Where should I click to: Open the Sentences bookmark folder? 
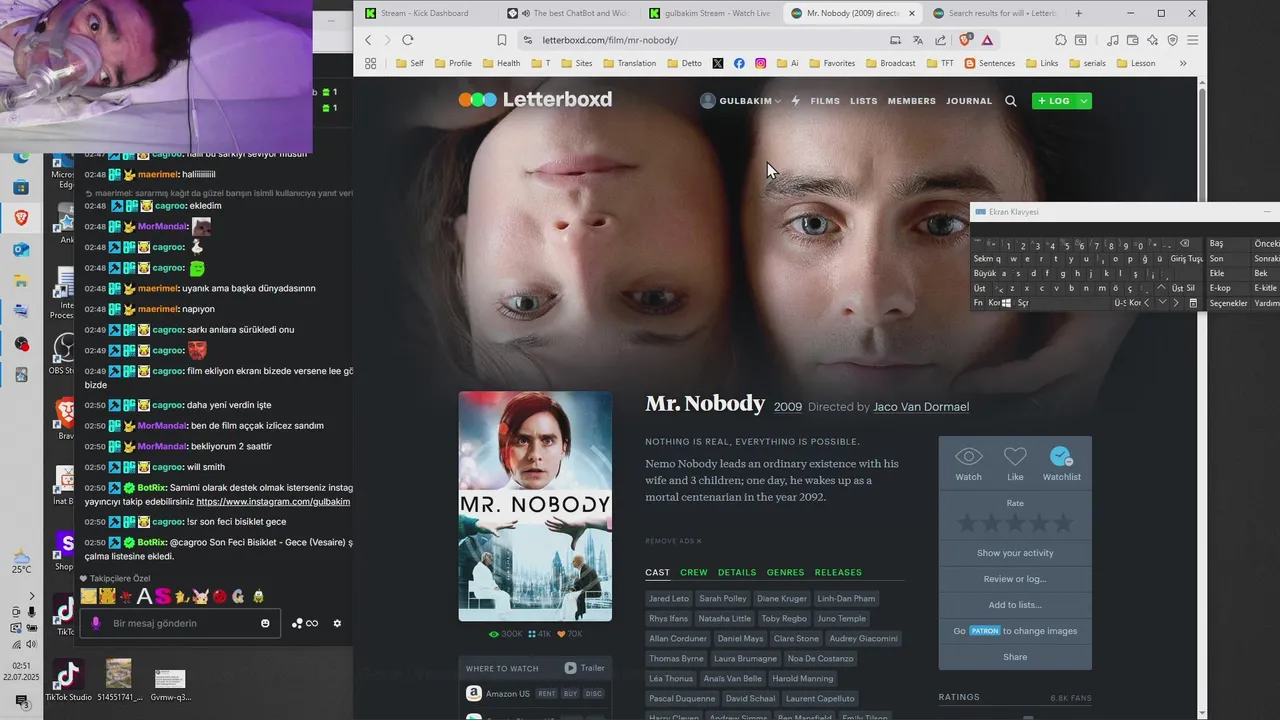point(989,63)
